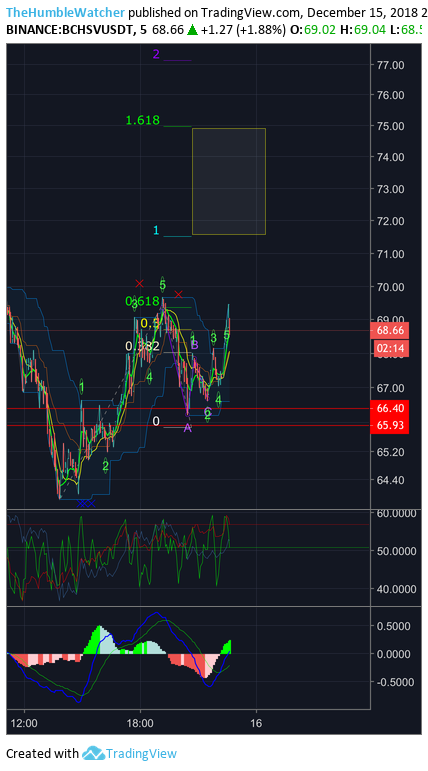
Task: Click the BINANCE:BCHSVUSDT symbol title
Action: click(69, 30)
